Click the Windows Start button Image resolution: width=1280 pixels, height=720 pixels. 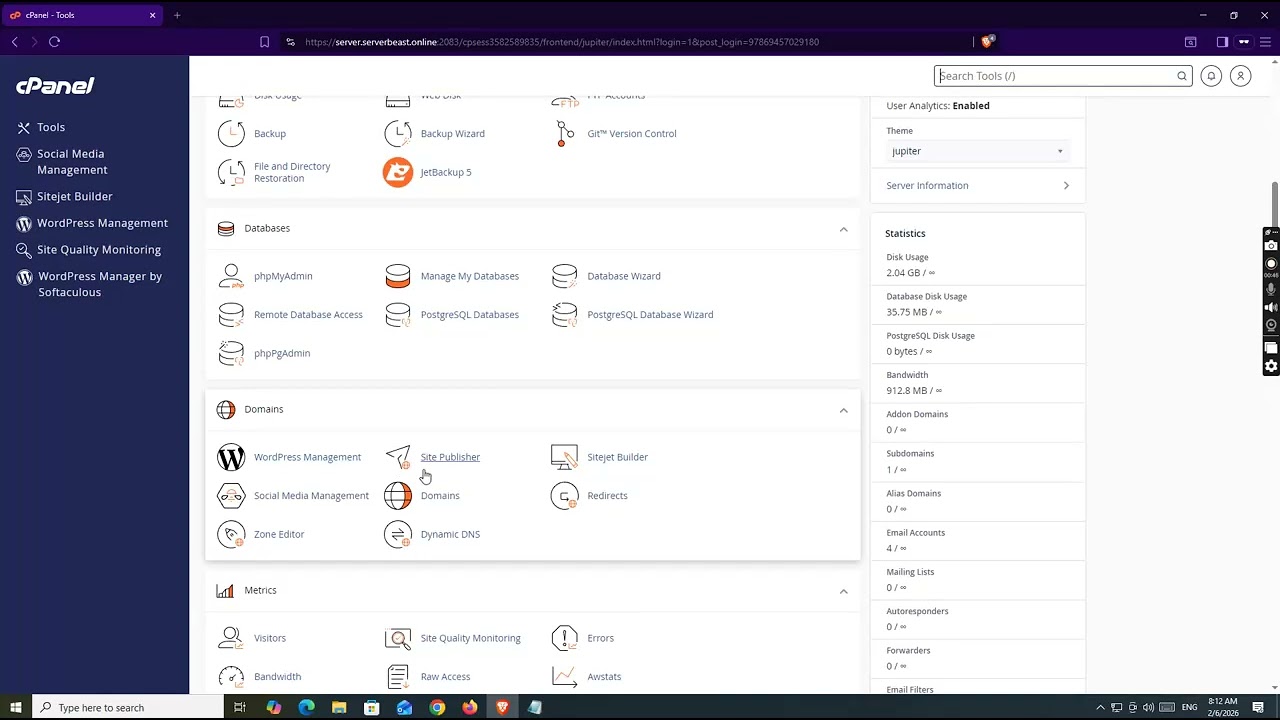(15, 708)
